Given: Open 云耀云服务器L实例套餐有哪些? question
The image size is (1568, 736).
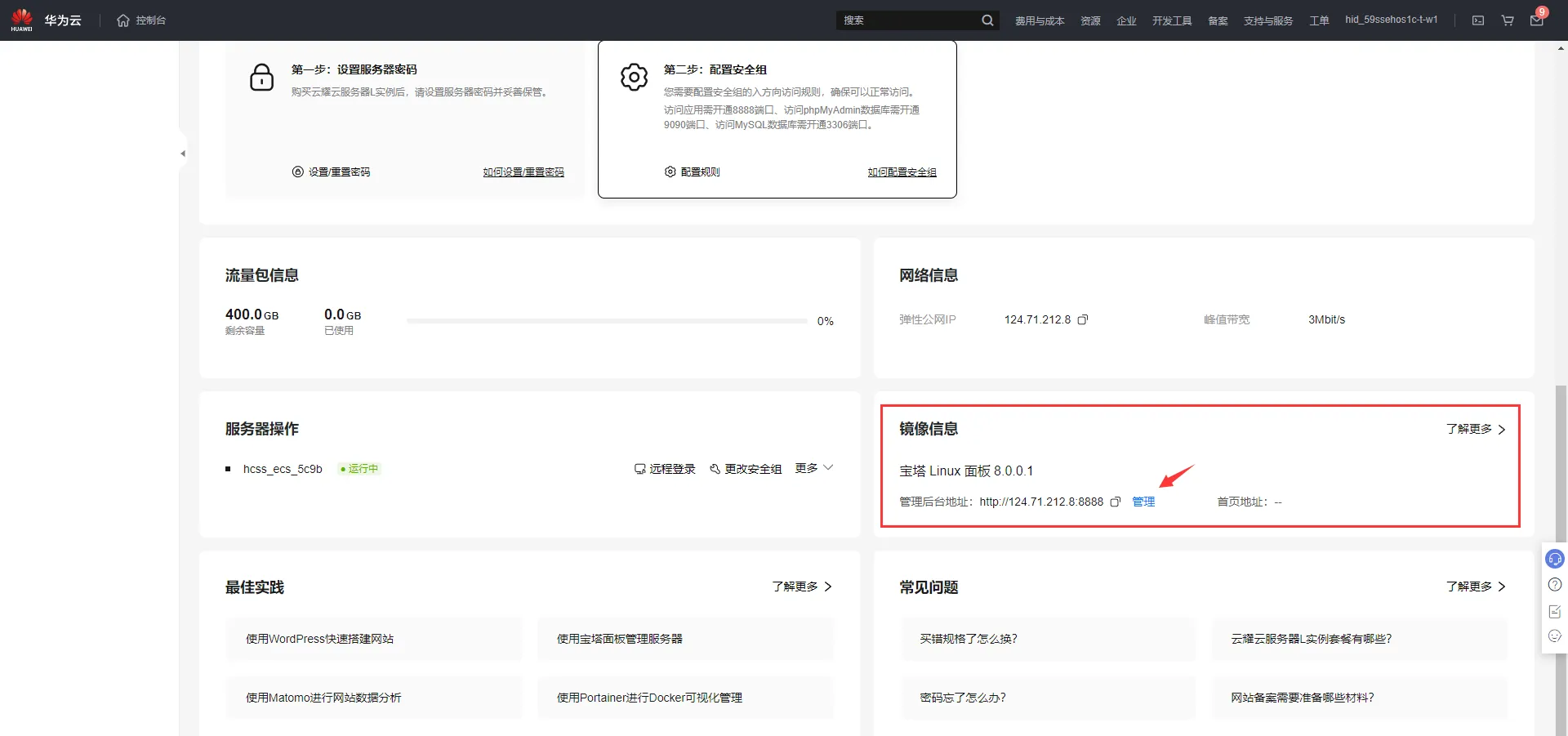Looking at the screenshot, I should (x=1360, y=639).
